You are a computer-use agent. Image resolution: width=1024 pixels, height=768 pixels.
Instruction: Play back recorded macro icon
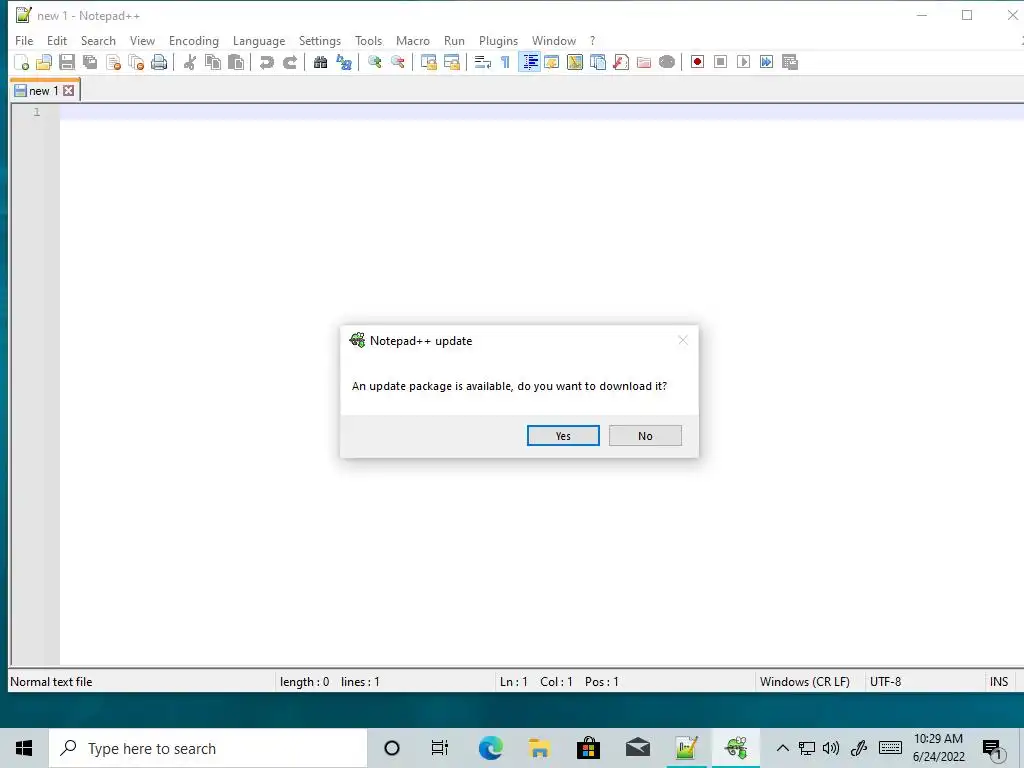743,62
